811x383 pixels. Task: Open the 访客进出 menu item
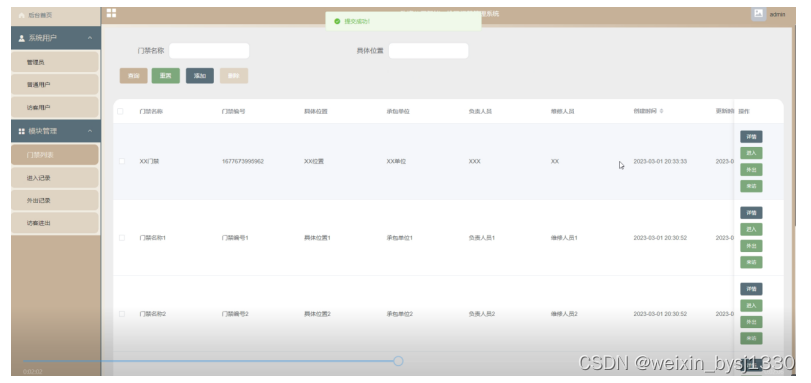tap(55, 223)
